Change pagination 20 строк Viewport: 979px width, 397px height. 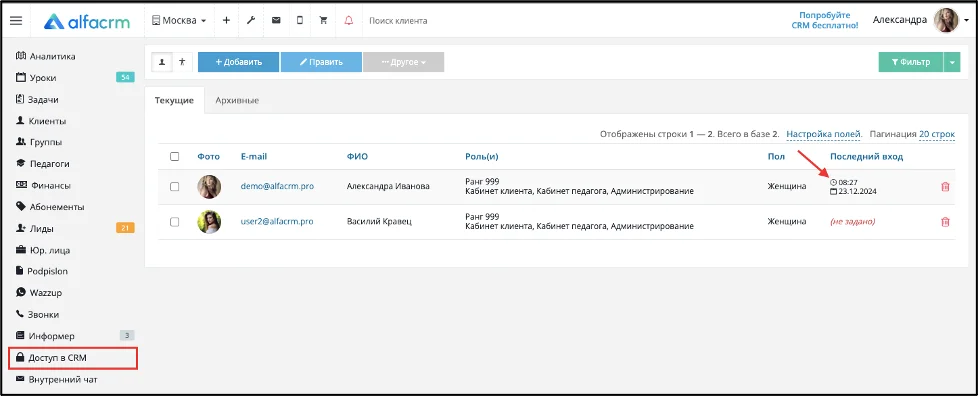[937, 134]
